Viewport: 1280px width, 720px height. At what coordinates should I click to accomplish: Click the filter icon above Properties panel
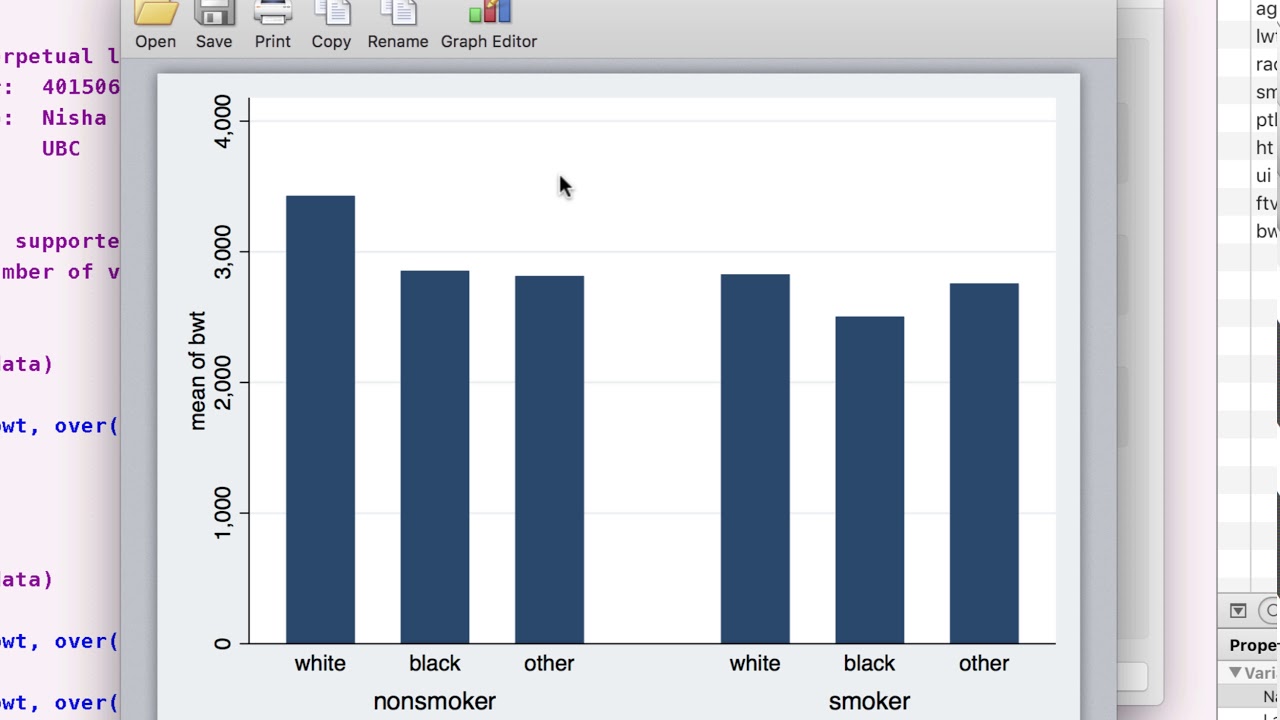click(x=1238, y=610)
